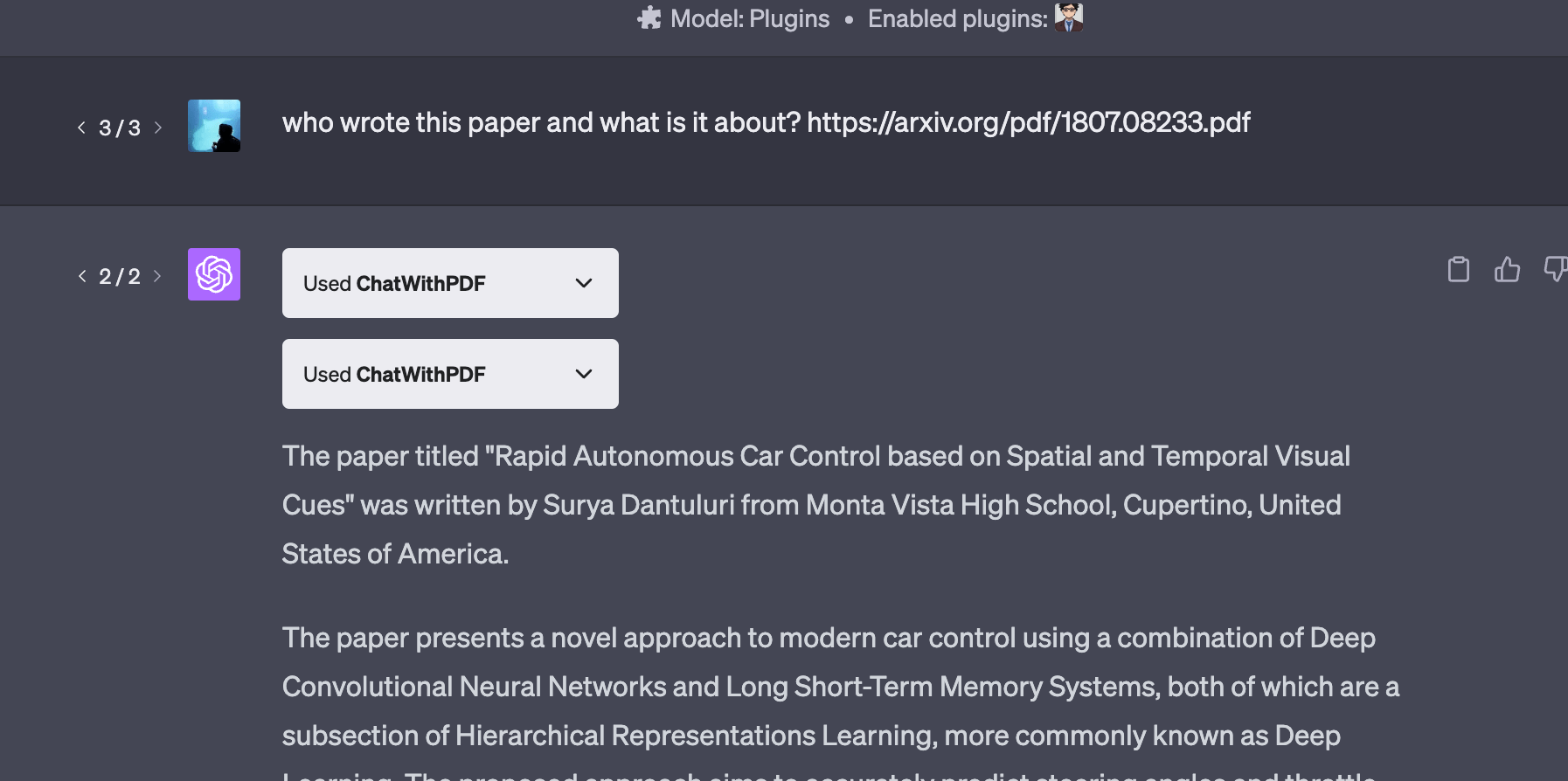Click the 2/2 response version counter
Screen dimensions: 1568x781
tap(120, 276)
